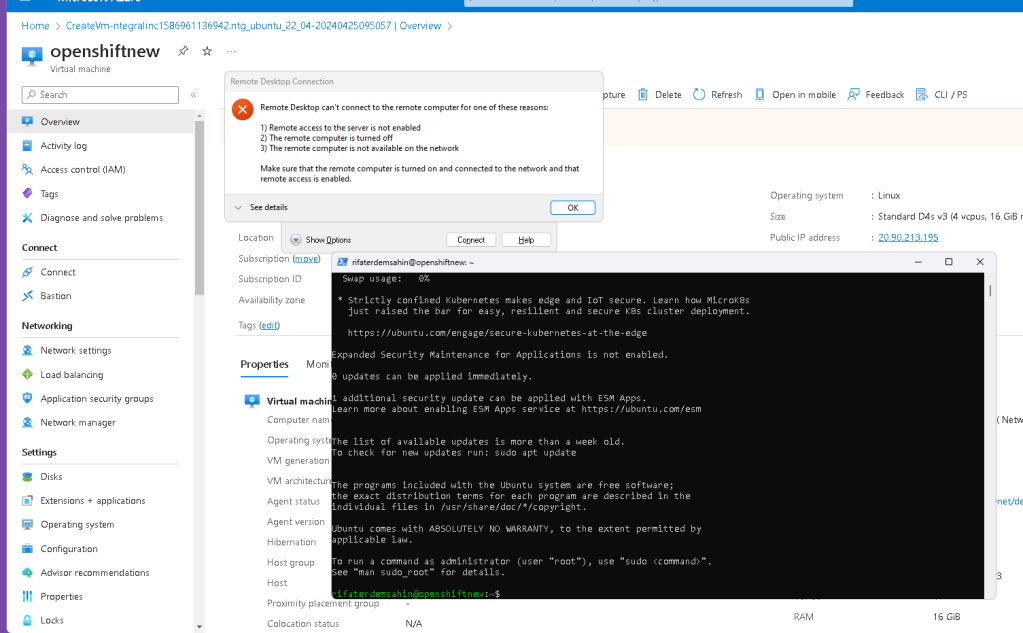Click the Open in mobile phone icon
The height and width of the screenshot is (633, 1023).
pos(759,95)
